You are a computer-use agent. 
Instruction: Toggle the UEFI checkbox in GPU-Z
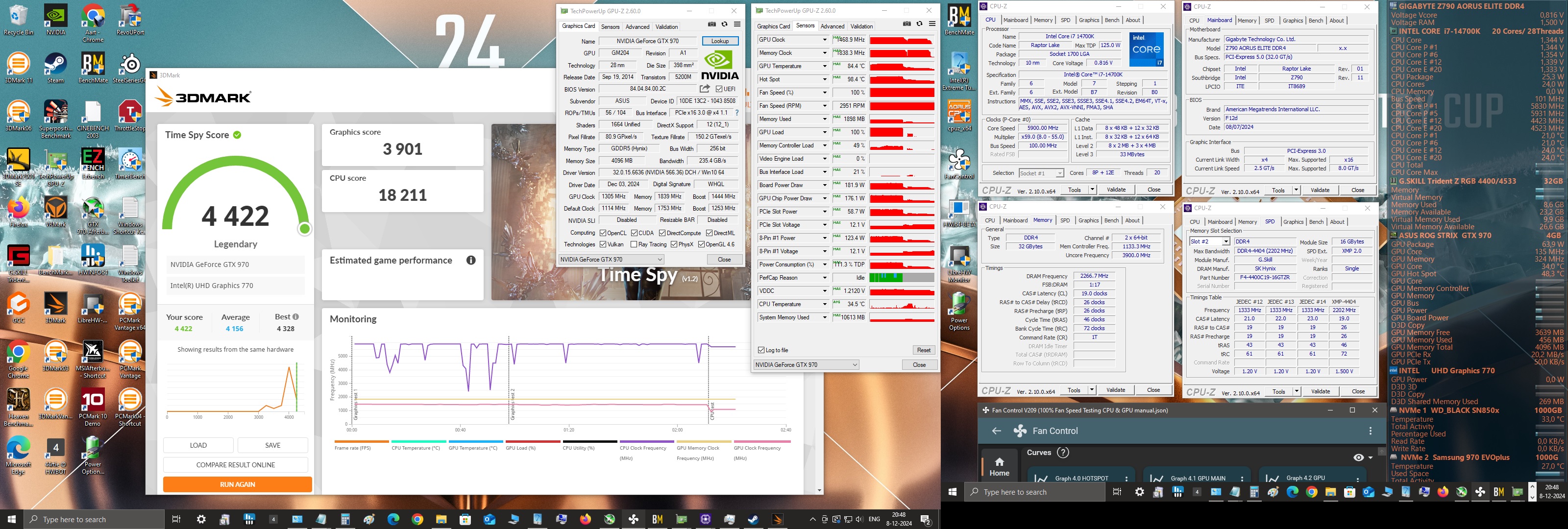[719, 89]
